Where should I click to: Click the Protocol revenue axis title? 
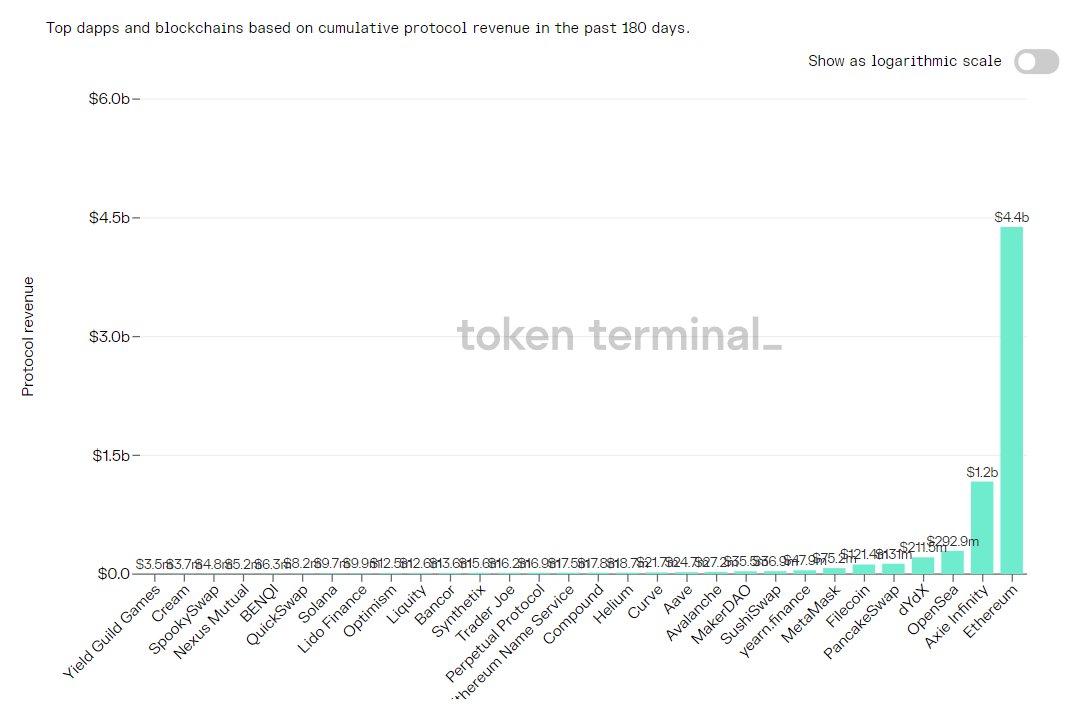(x=28, y=336)
